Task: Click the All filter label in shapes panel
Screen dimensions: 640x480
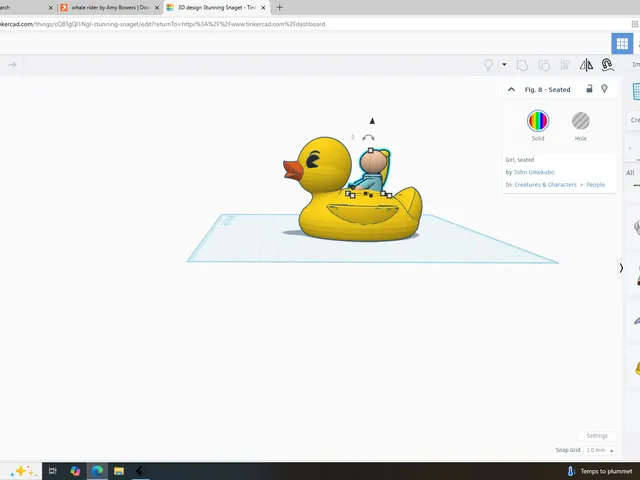Action: click(630, 173)
